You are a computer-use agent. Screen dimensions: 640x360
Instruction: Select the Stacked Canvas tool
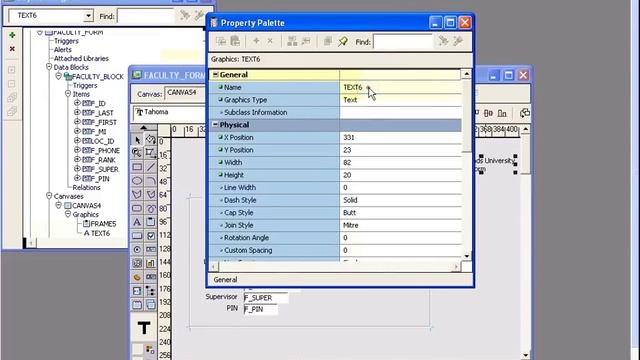click(x=151, y=304)
